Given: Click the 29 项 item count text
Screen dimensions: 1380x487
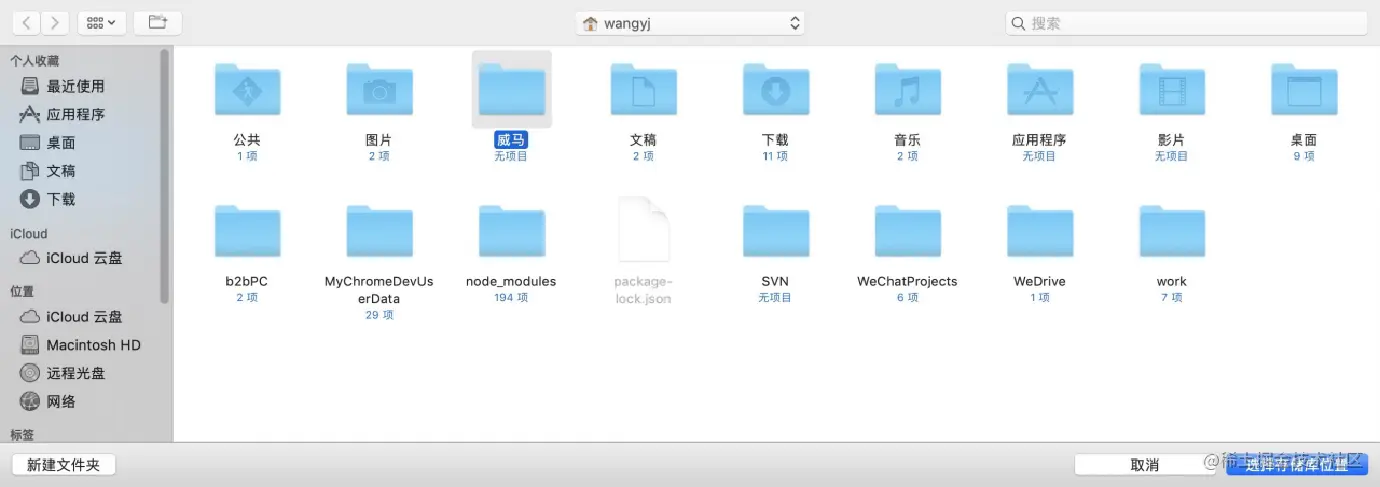Looking at the screenshot, I should click(x=379, y=314).
